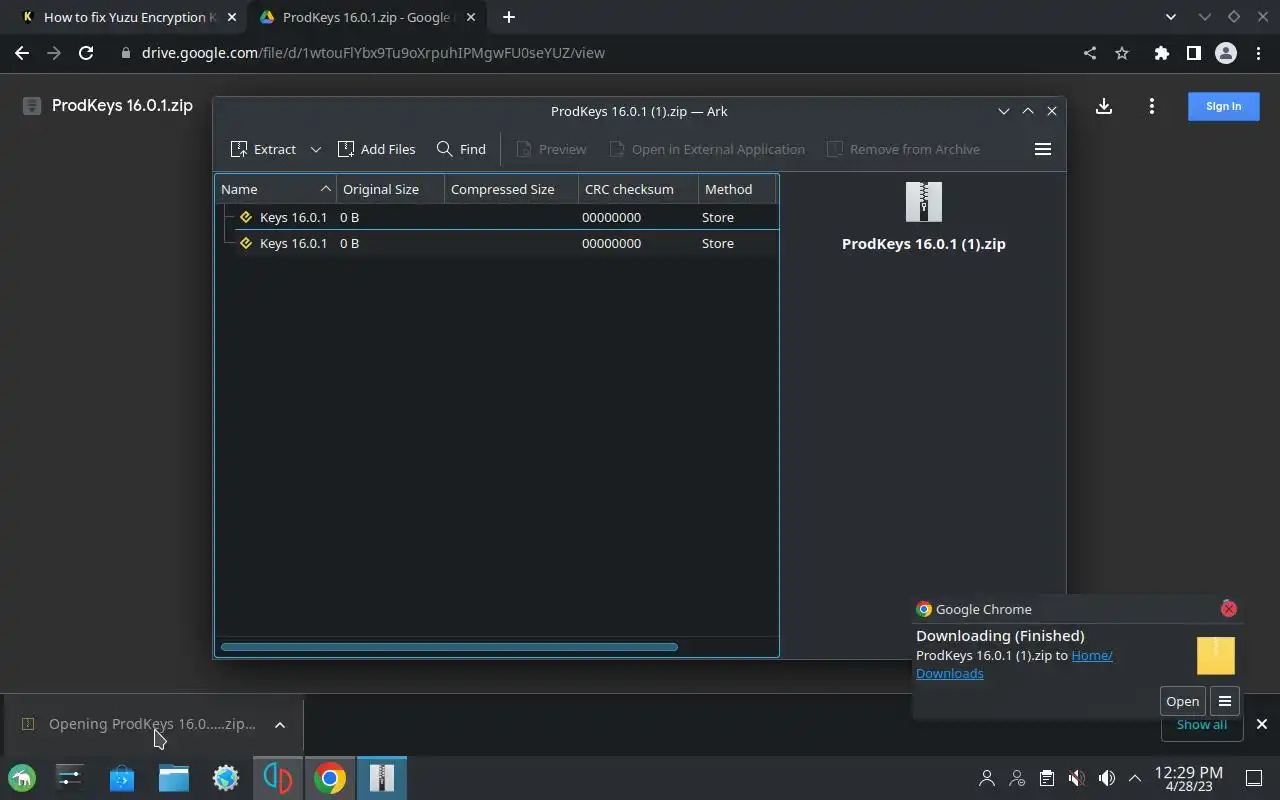The height and width of the screenshot is (800, 1280).
Task: Close the Google Chrome notification
Action: click(x=1229, y=608)
